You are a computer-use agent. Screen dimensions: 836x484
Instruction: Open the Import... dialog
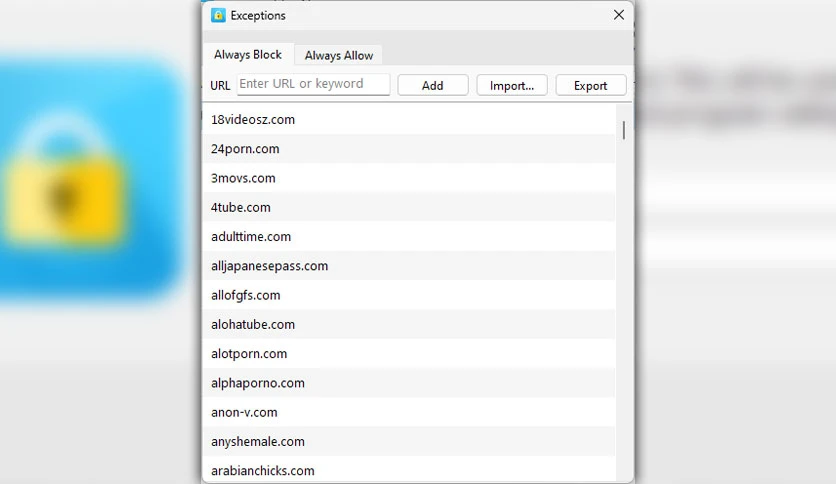512,85
